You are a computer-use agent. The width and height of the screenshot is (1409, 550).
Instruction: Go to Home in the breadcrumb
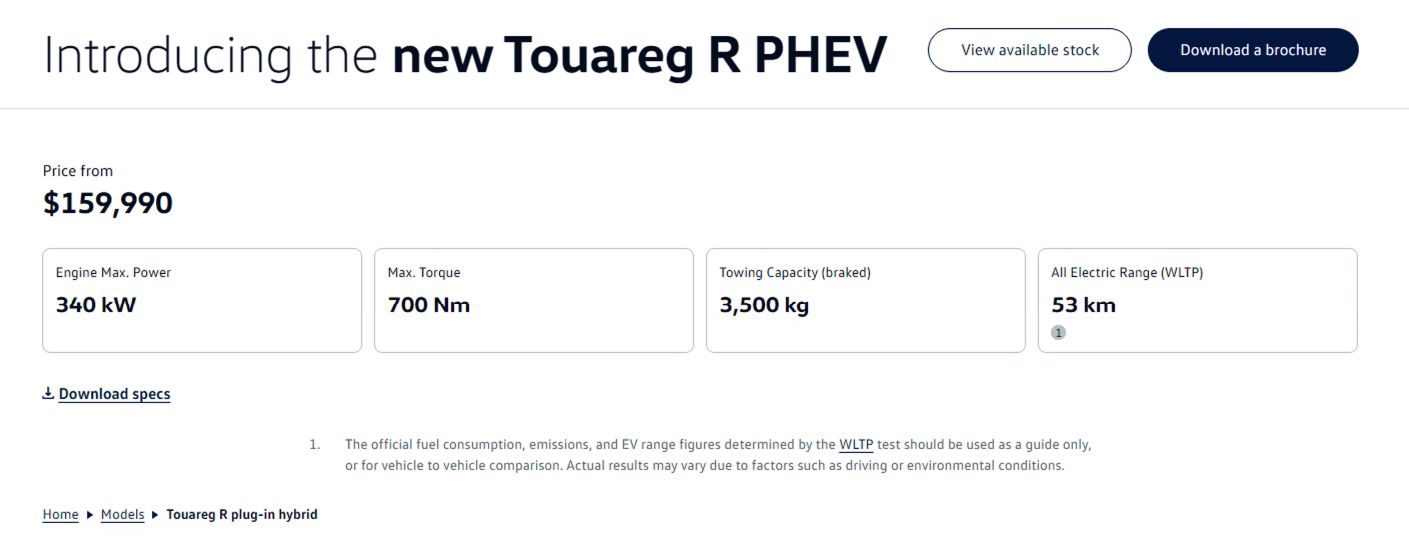tap(60, 515)
